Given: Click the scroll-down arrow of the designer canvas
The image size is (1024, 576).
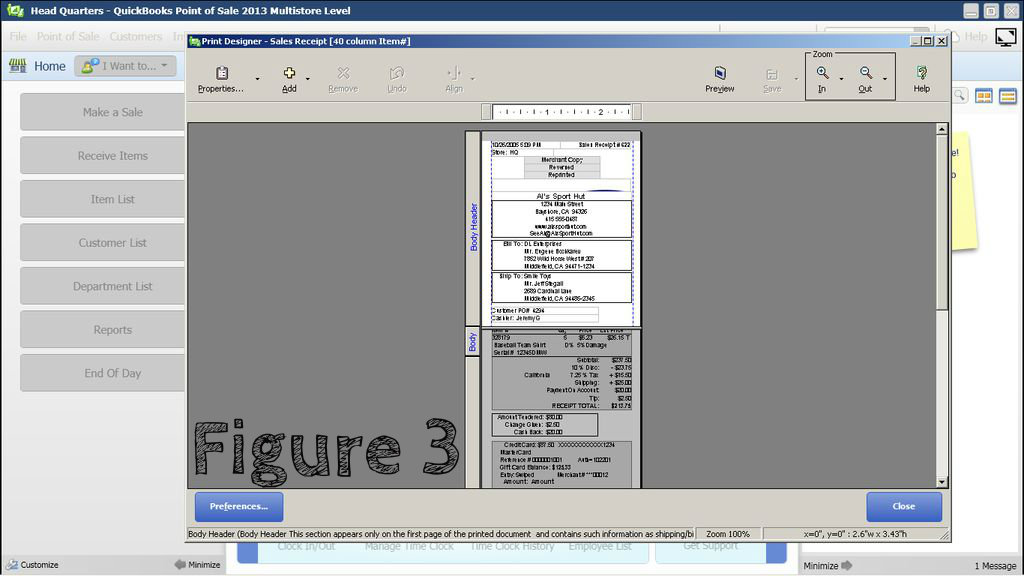Looking at the screenshot, I should (x=942, y=482).
